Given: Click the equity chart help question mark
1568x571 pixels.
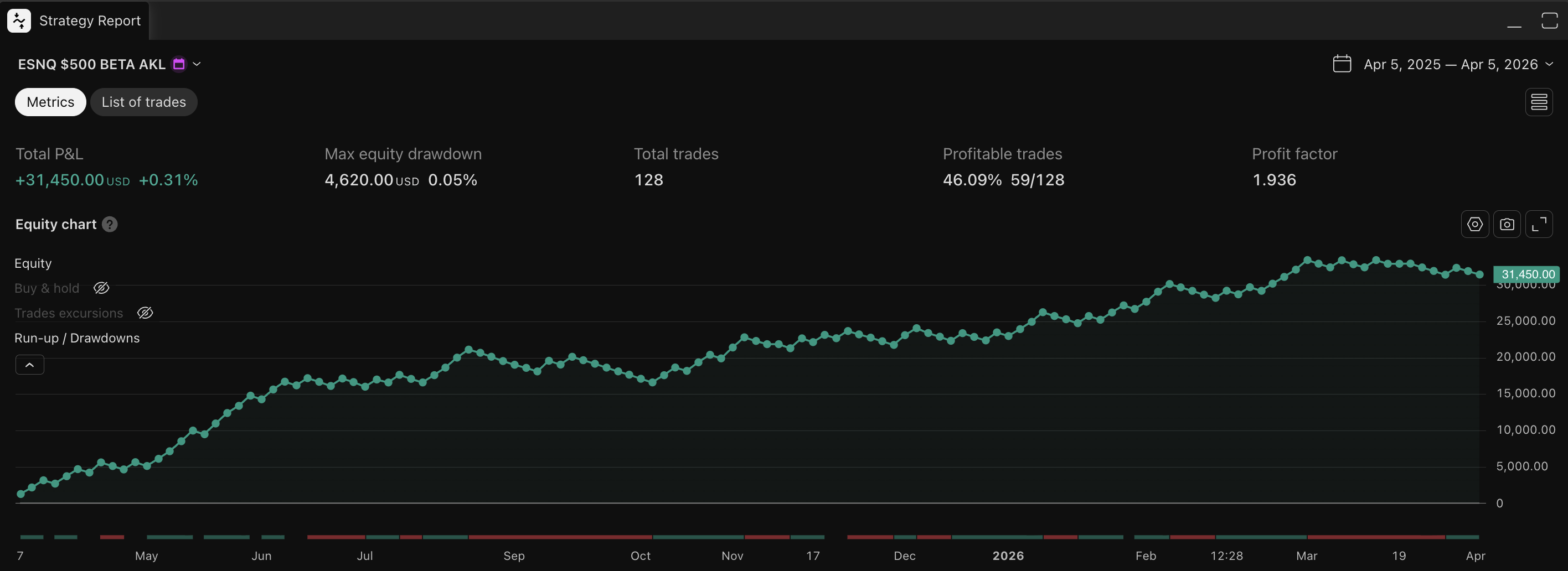Looking at the screenshot, I should (110, 225).
